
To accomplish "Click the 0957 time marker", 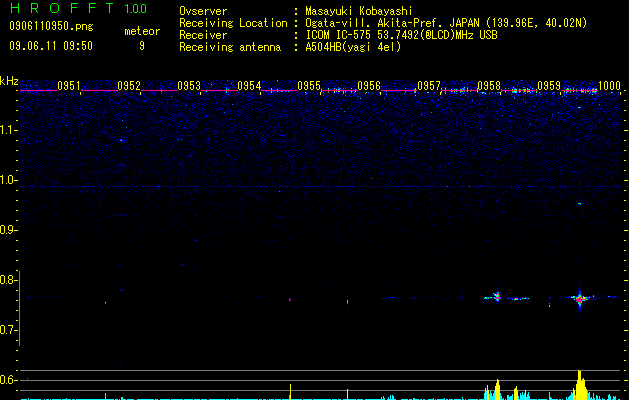I will click(429, 86).
